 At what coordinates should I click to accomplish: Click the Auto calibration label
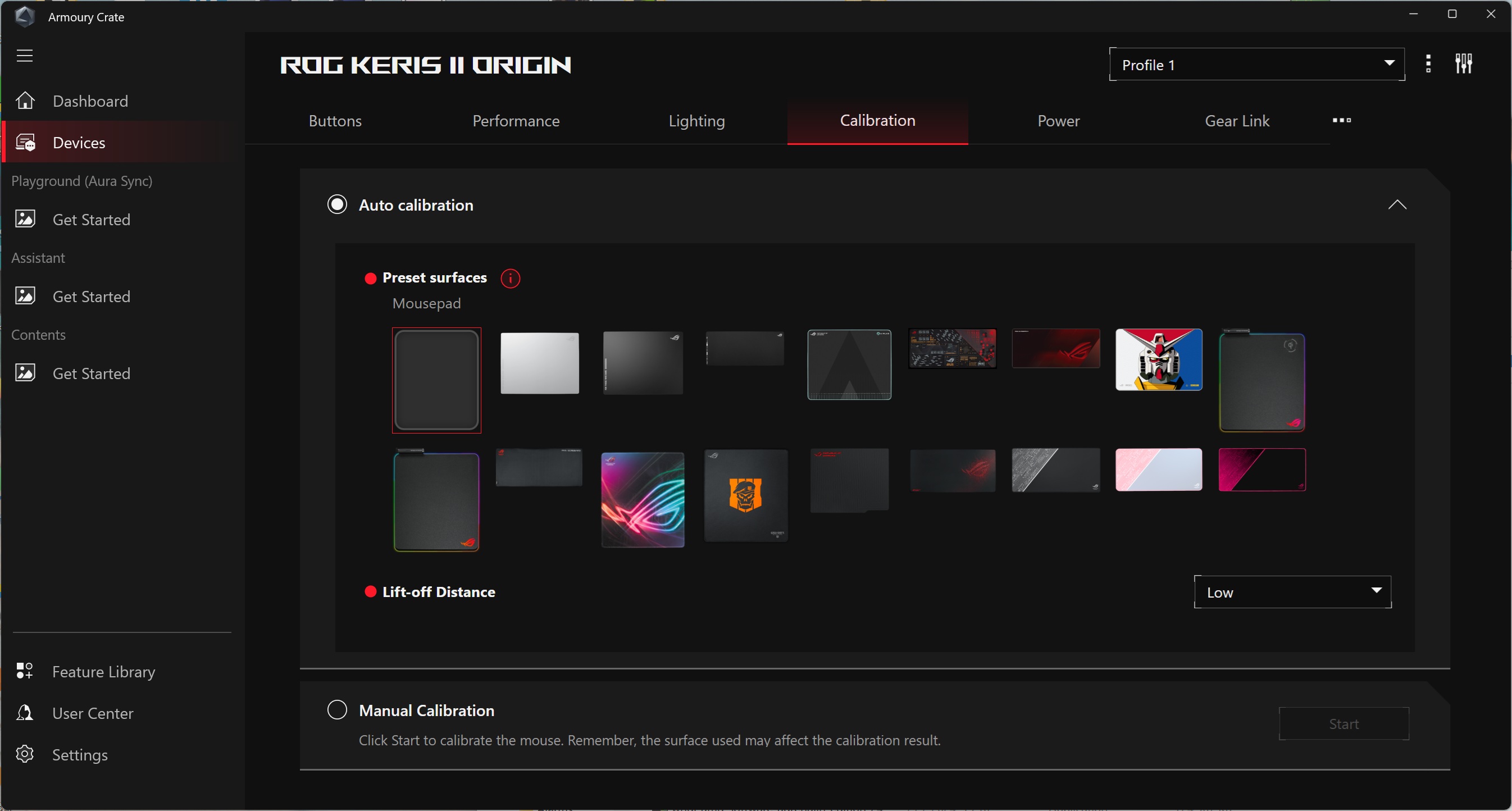coord(416,205)
